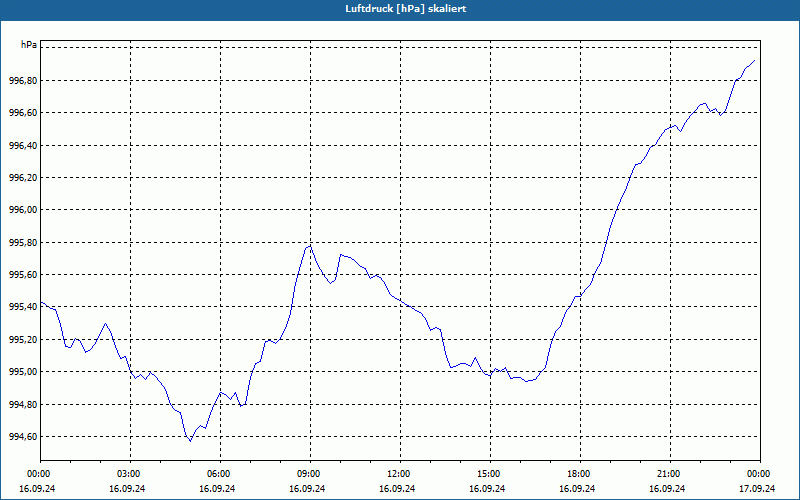Viewport: 800px width, 500px height.
Task: Select the 996,20 axis value
Action: click(23, 178)
